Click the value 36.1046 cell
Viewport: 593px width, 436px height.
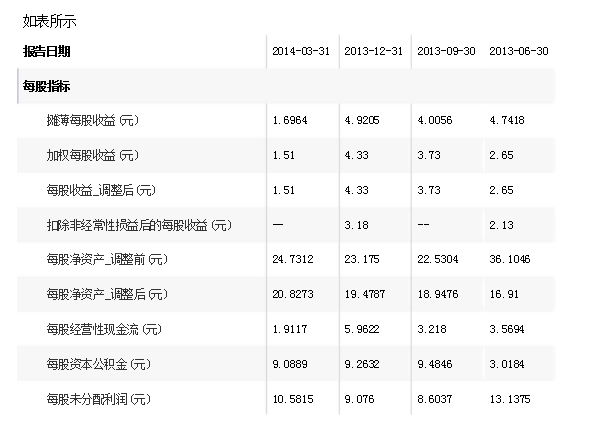coord(510,259)
